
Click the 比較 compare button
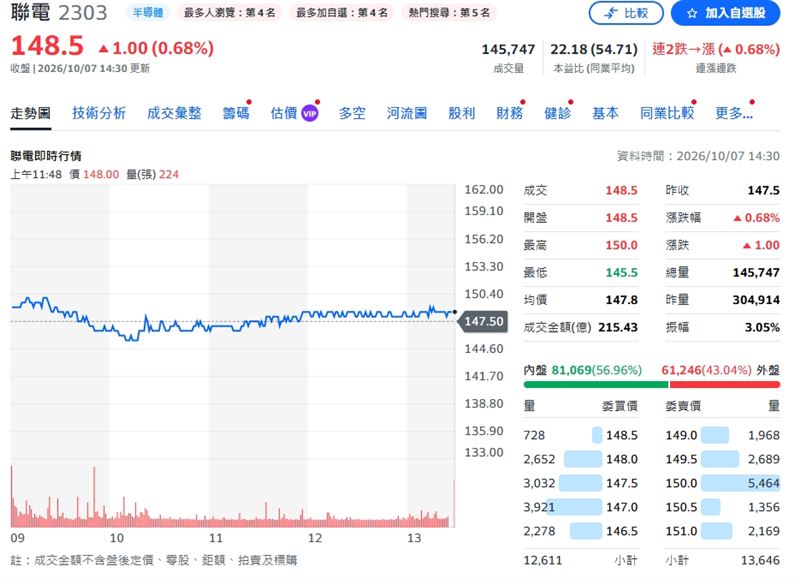pyautogui.click(x=626, y=13)
